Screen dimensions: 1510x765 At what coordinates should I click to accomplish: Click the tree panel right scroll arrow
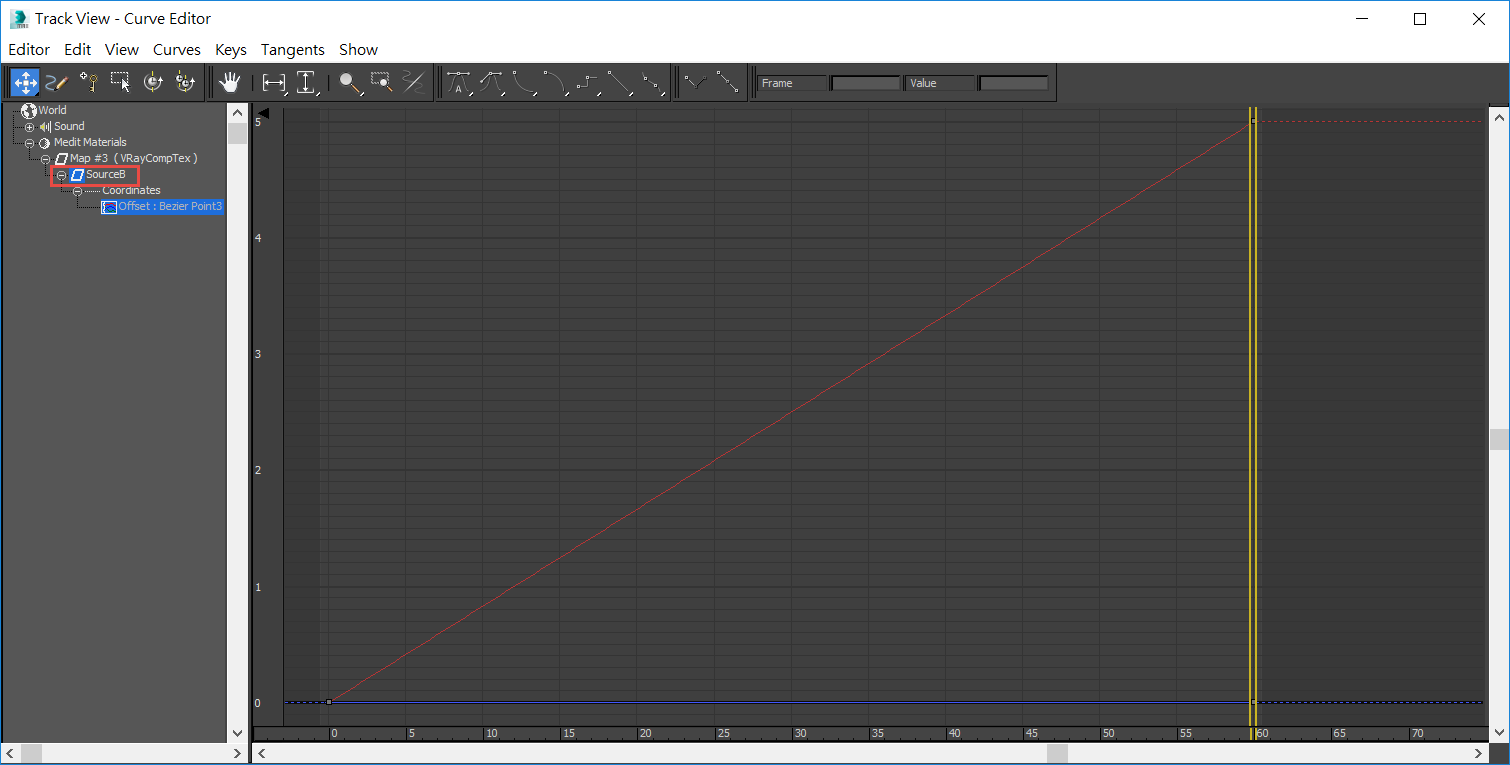[237, 753]
